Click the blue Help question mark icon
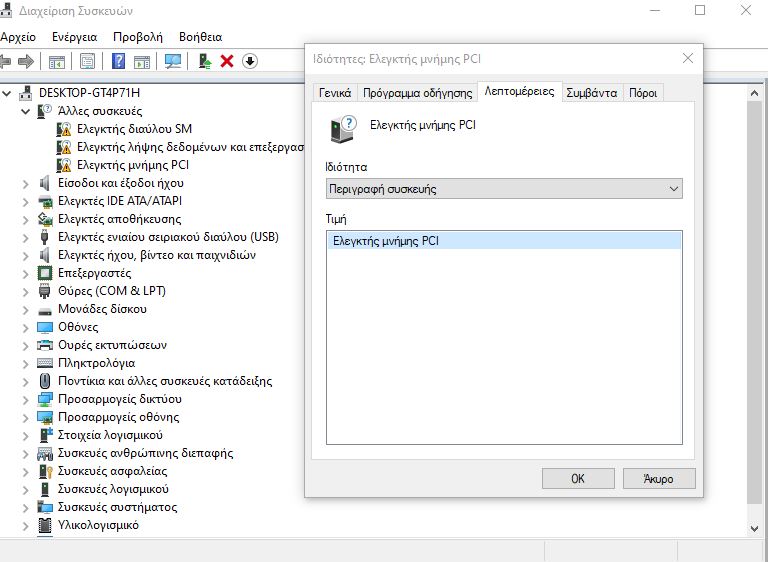Image resolution: width=768 pixels, height=562 pixels. [x=119, y=61]
